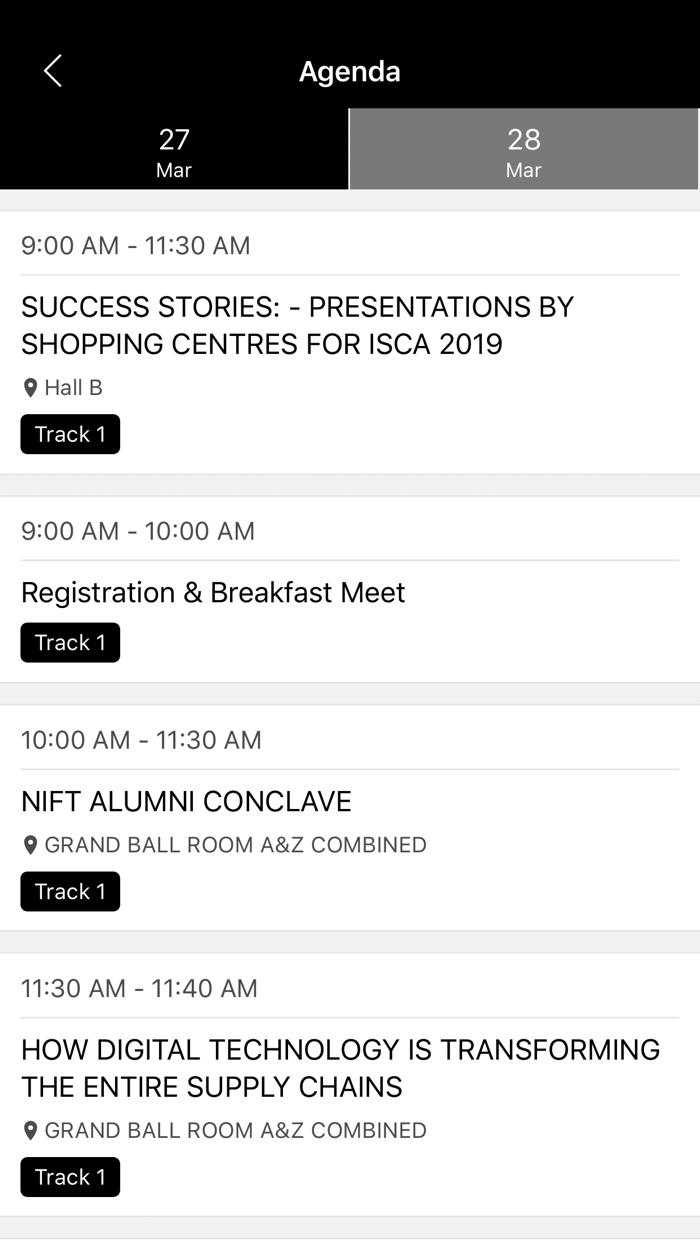Image resolution: width=700 pixels, height=1244 pixels.
Task: Tap Track 1 tag under Registration & Breakfast
Action: (x=70, y=643)
